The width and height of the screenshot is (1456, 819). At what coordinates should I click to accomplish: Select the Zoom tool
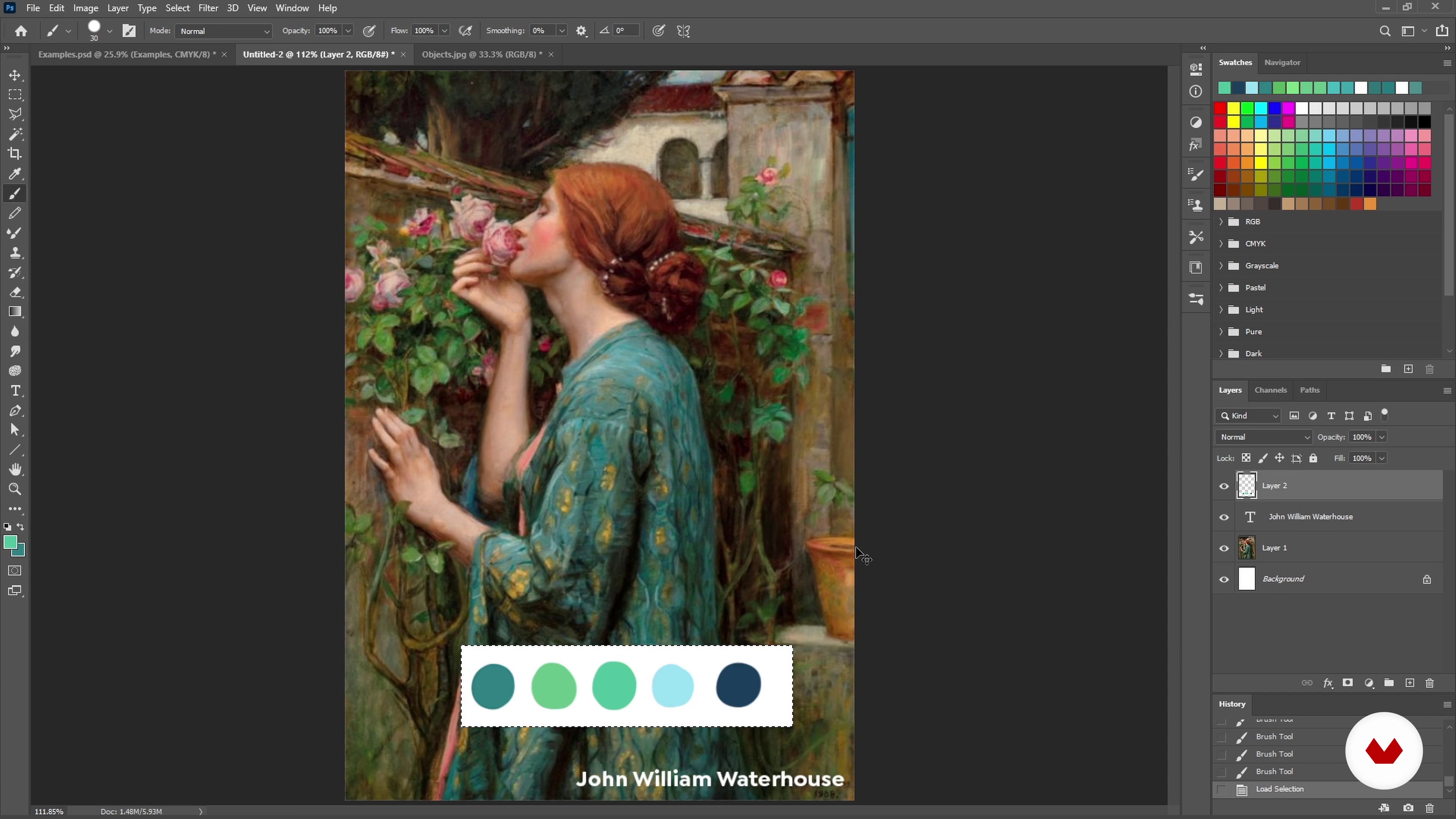coord(15,490)
